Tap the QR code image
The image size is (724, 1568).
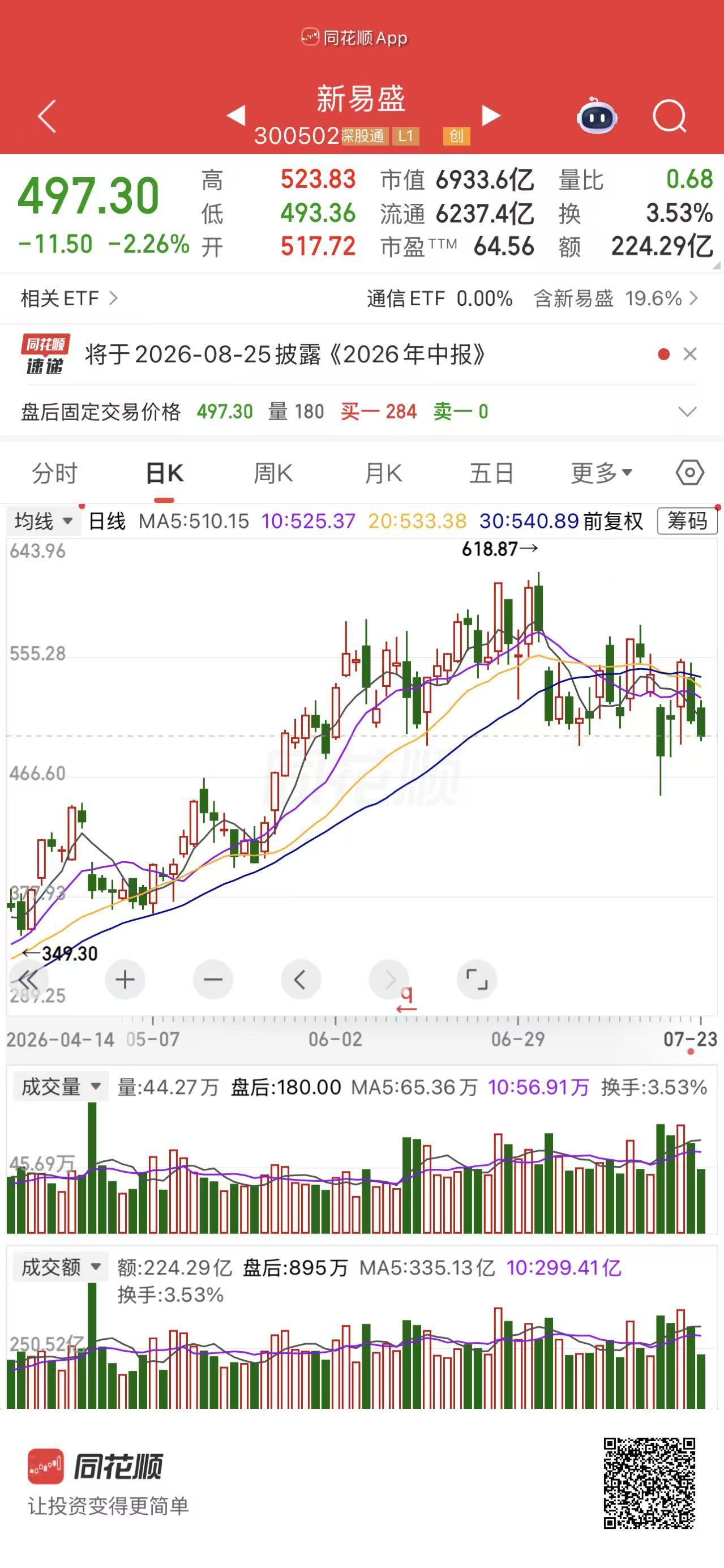(649, 1484)
